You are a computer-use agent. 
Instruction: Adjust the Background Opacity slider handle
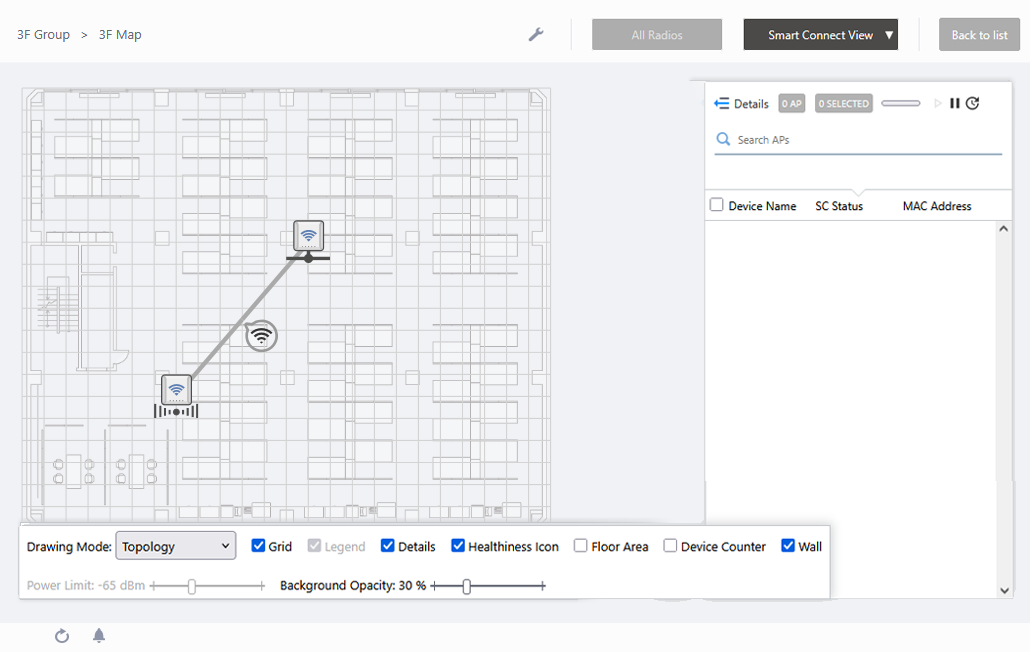[466, 586]
